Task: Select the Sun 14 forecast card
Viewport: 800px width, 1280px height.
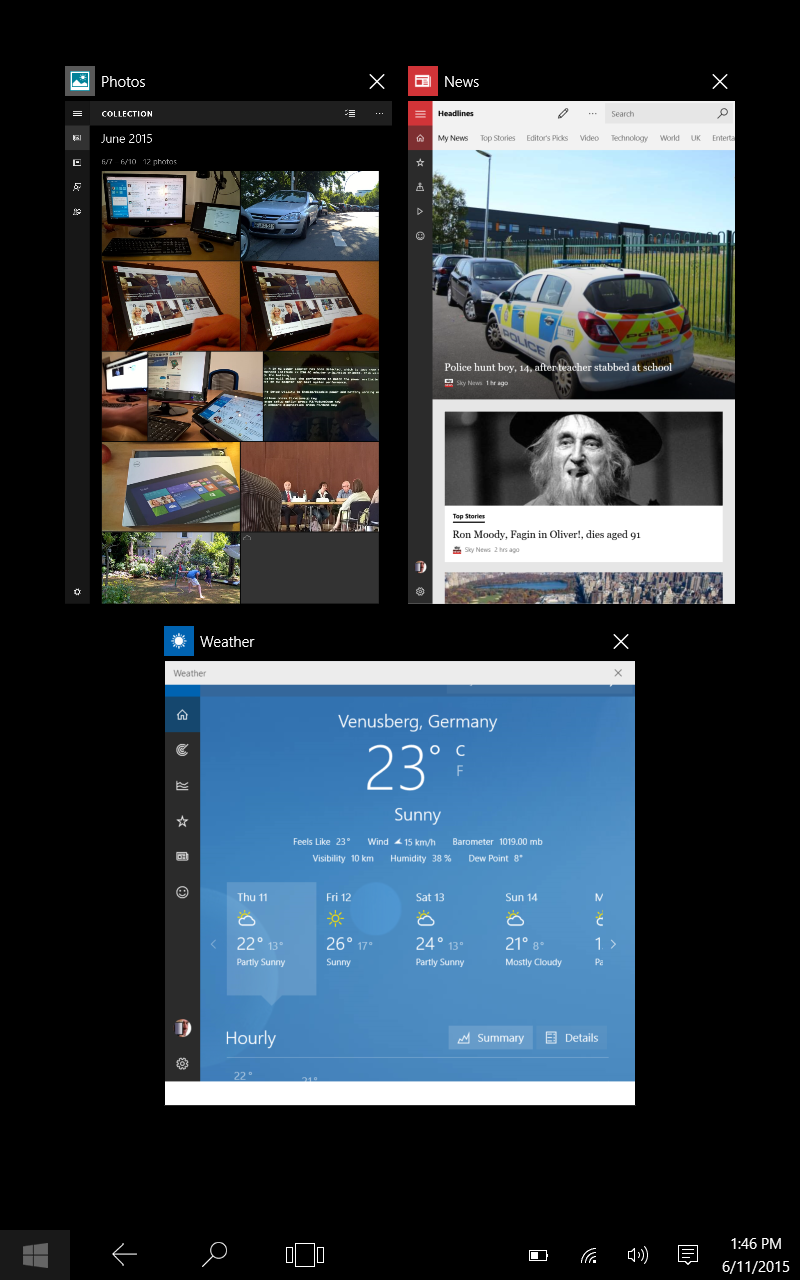Action: 540,939
